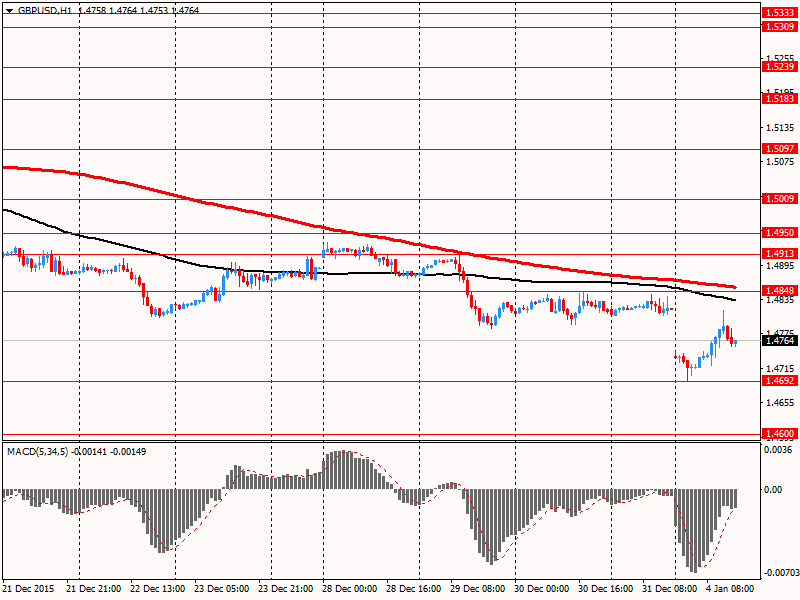Select the 1.4950 level label
The image size is (800, 600).
pos(780,233)
